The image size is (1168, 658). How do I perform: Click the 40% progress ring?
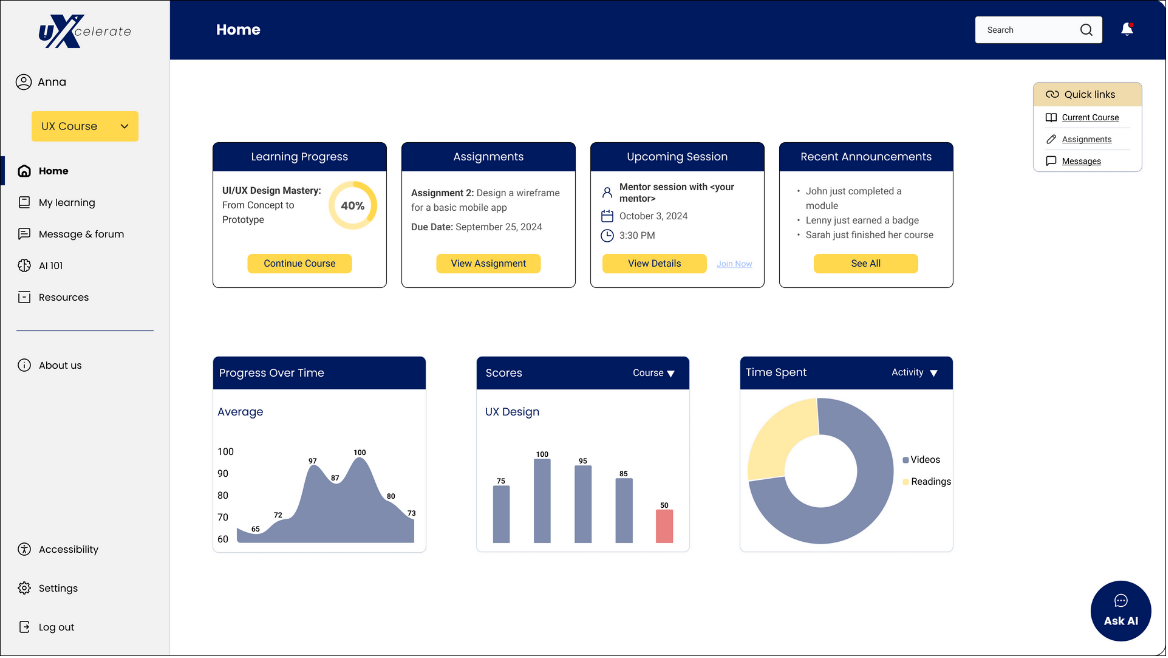tap(353, 204)
